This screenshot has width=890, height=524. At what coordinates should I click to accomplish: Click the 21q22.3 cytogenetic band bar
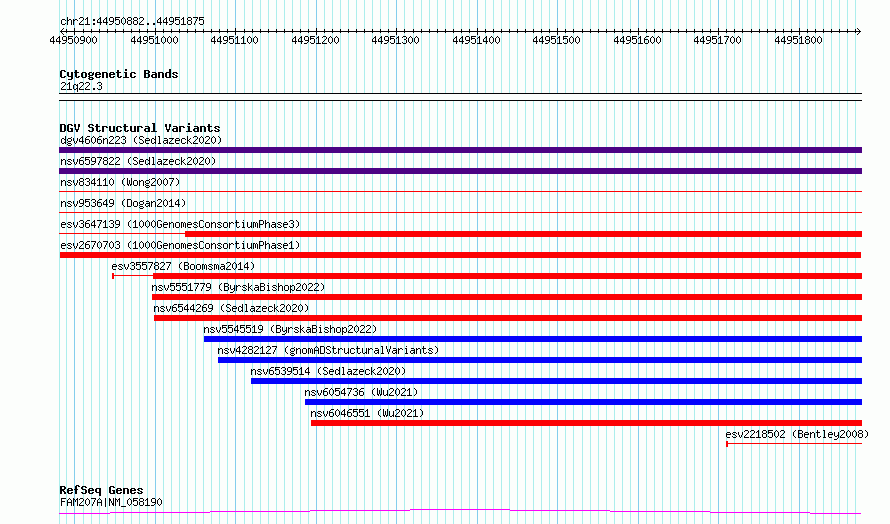coord(460,97)
